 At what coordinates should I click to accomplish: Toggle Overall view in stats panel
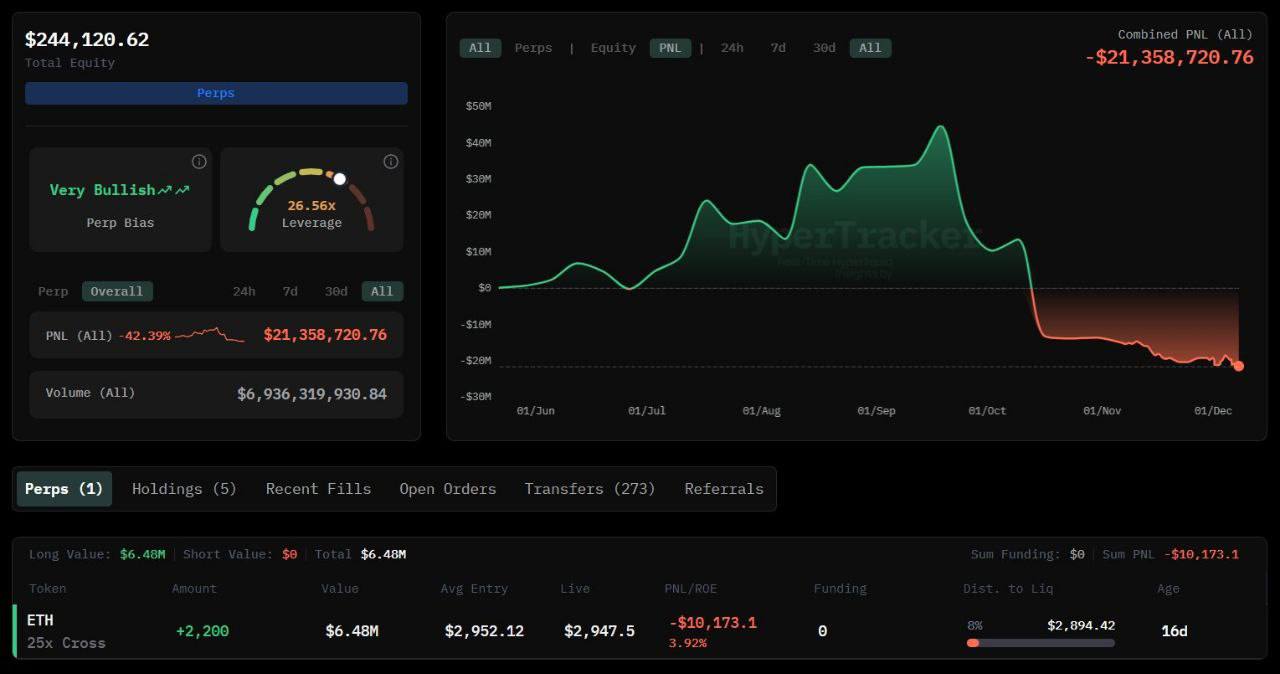coord(117,292)
